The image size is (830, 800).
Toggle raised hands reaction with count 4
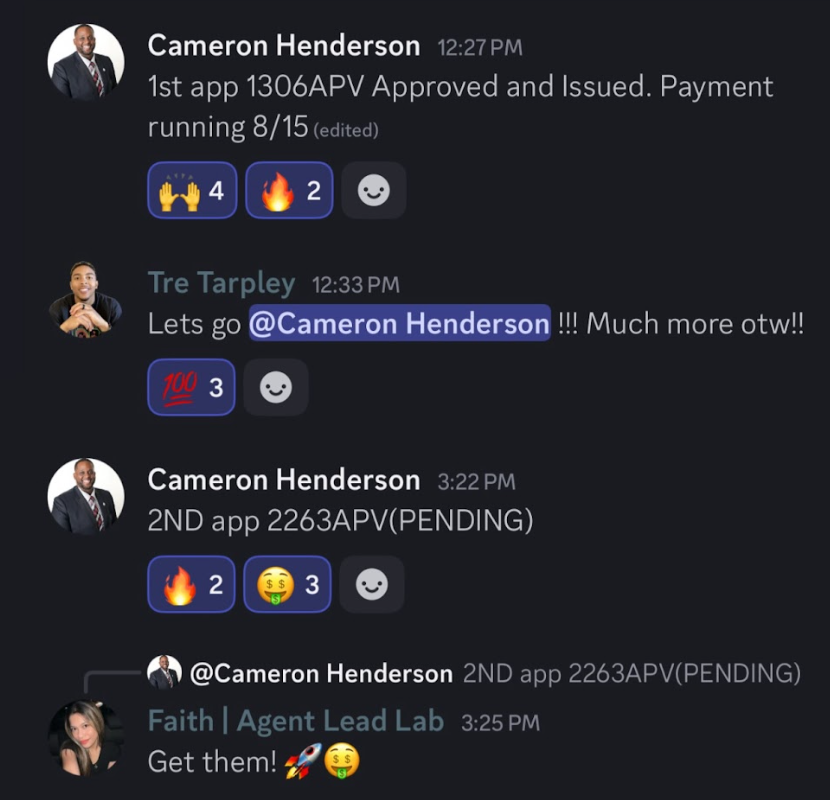[192, 190]
